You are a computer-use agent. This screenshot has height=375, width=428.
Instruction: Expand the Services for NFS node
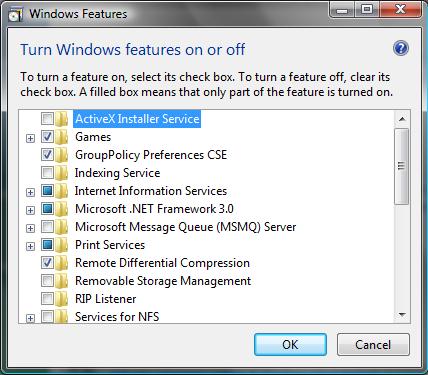tap(30, 318)
